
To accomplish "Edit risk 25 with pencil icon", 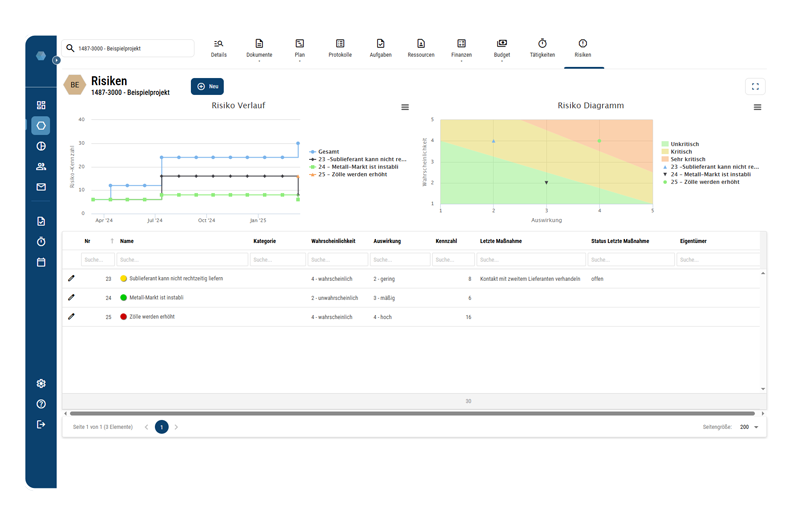I will point(71,316).
